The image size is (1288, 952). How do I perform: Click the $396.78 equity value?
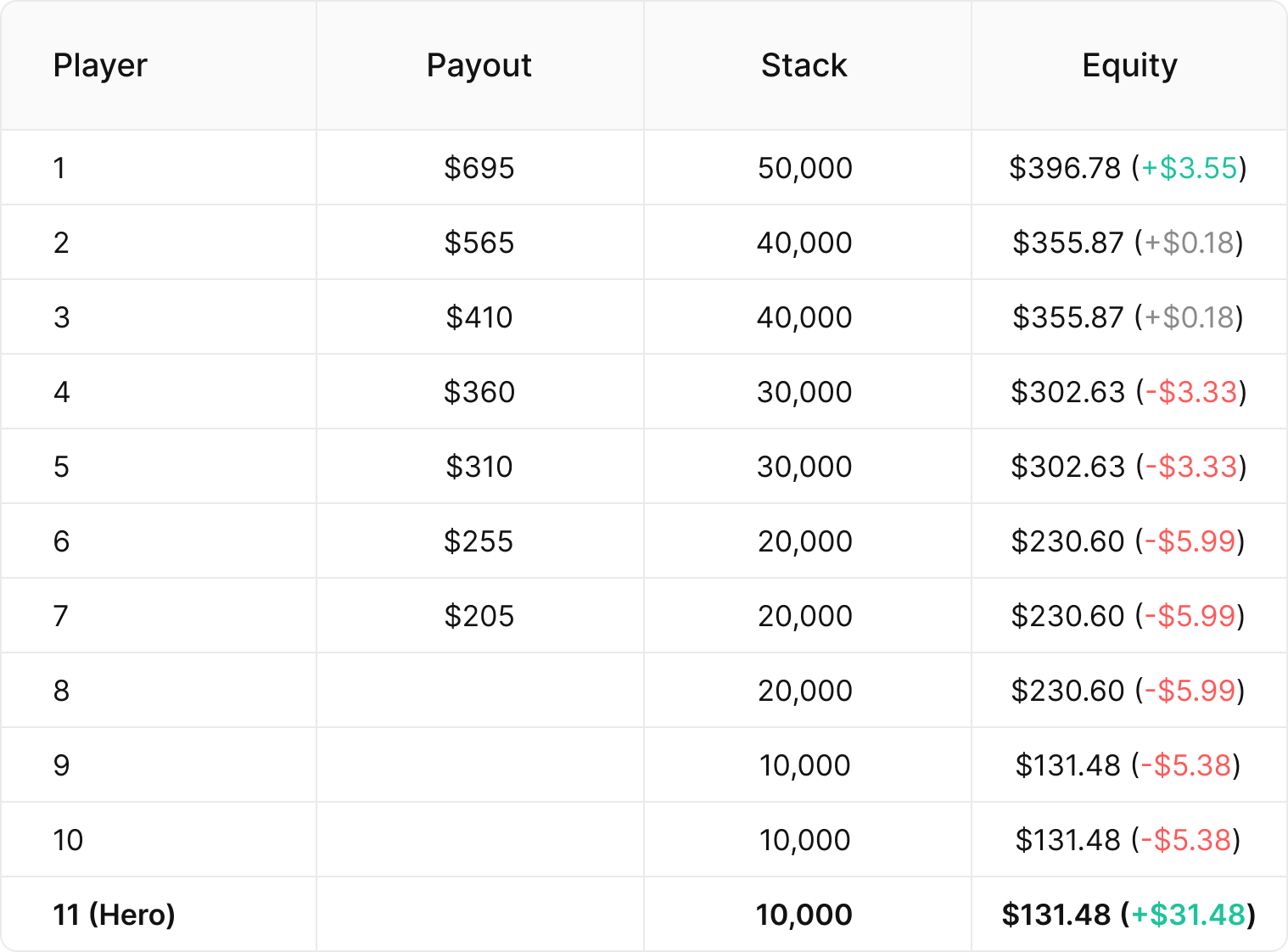[x=1065, y=168]
